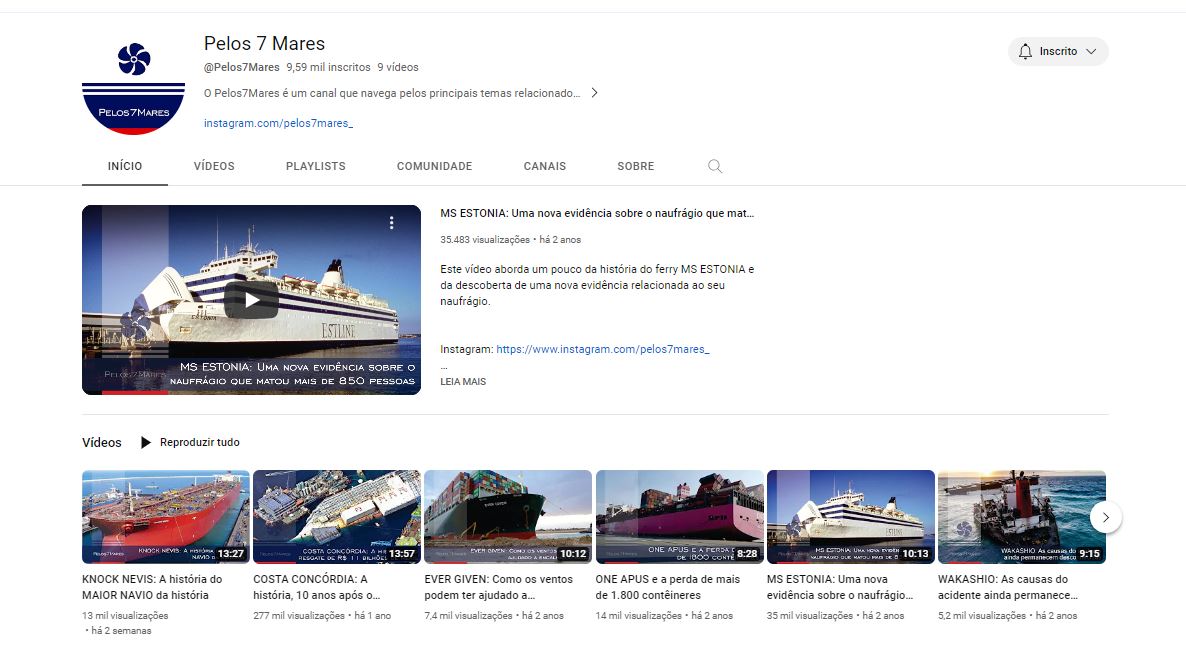Viewport: 1186px width, 660px height.
Task: Open title KNOCK NEVIS: A história do MAIOR NAVIO
Action: (x=152, y=587)
